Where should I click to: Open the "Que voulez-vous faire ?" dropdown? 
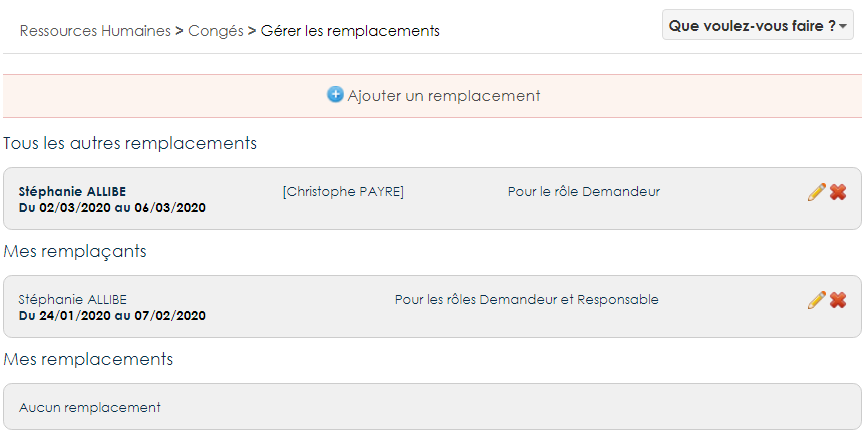757,25
